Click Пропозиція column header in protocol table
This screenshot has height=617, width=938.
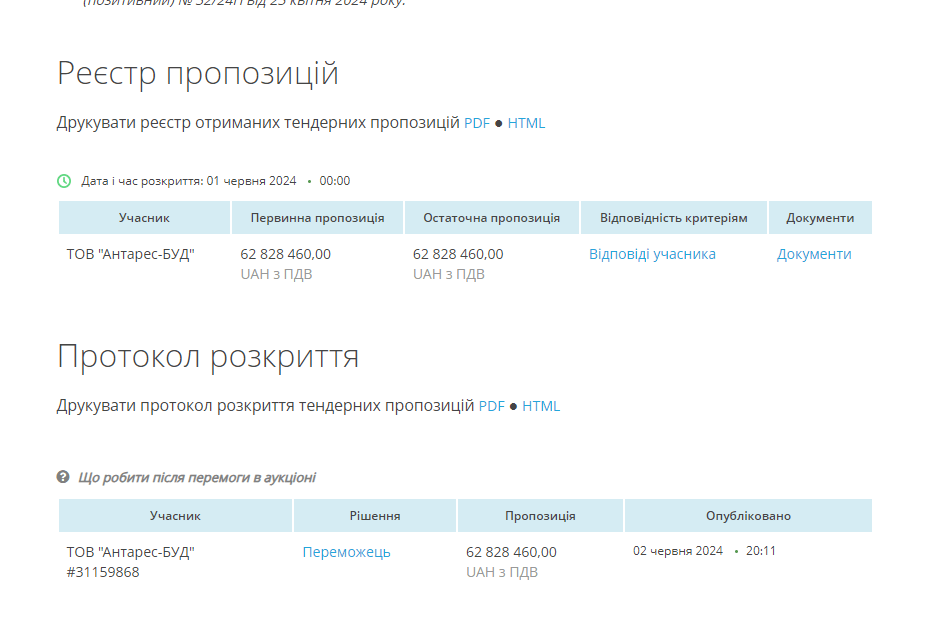[540, 516]
